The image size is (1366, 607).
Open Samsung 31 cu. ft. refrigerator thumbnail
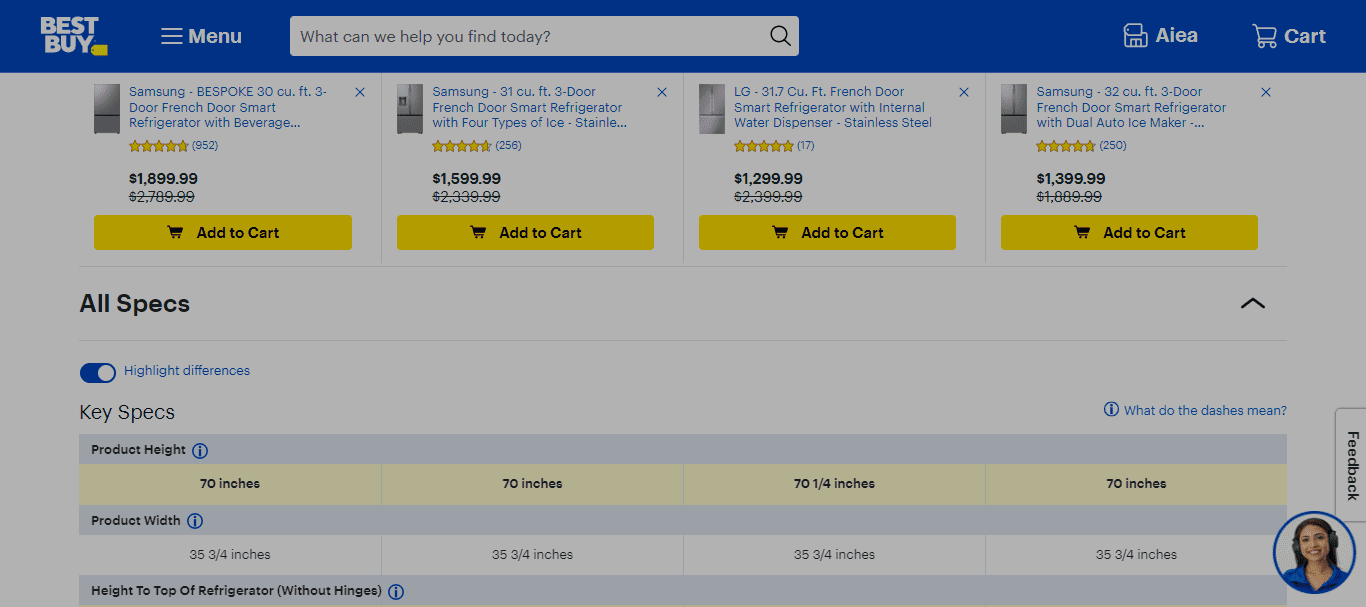pos(410,109)
